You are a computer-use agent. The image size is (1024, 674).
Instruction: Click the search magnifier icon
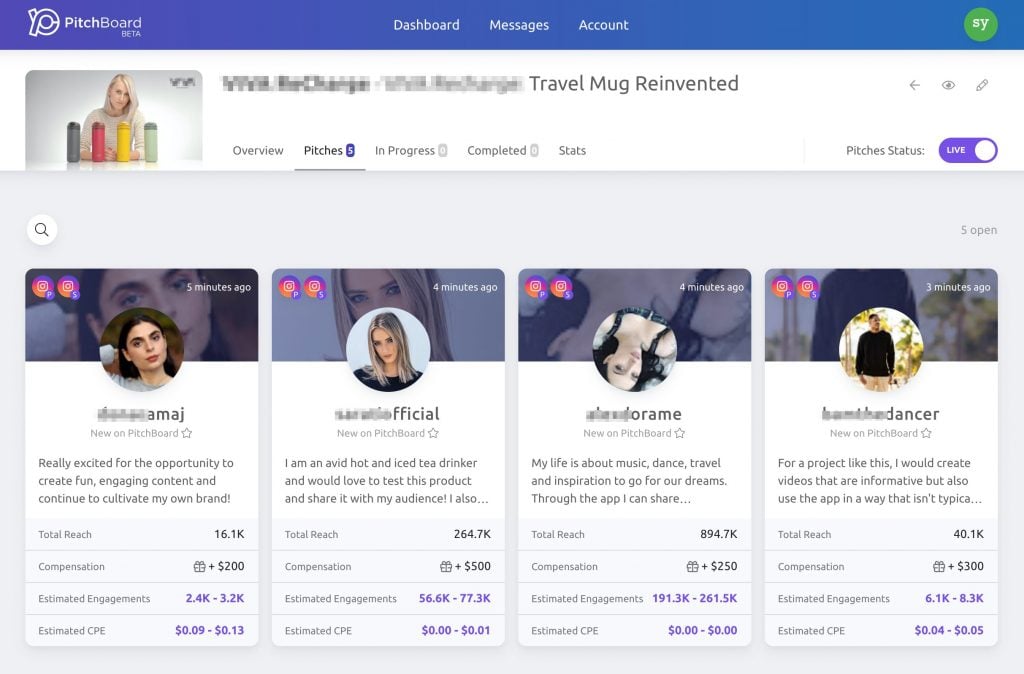pos(42,230)
